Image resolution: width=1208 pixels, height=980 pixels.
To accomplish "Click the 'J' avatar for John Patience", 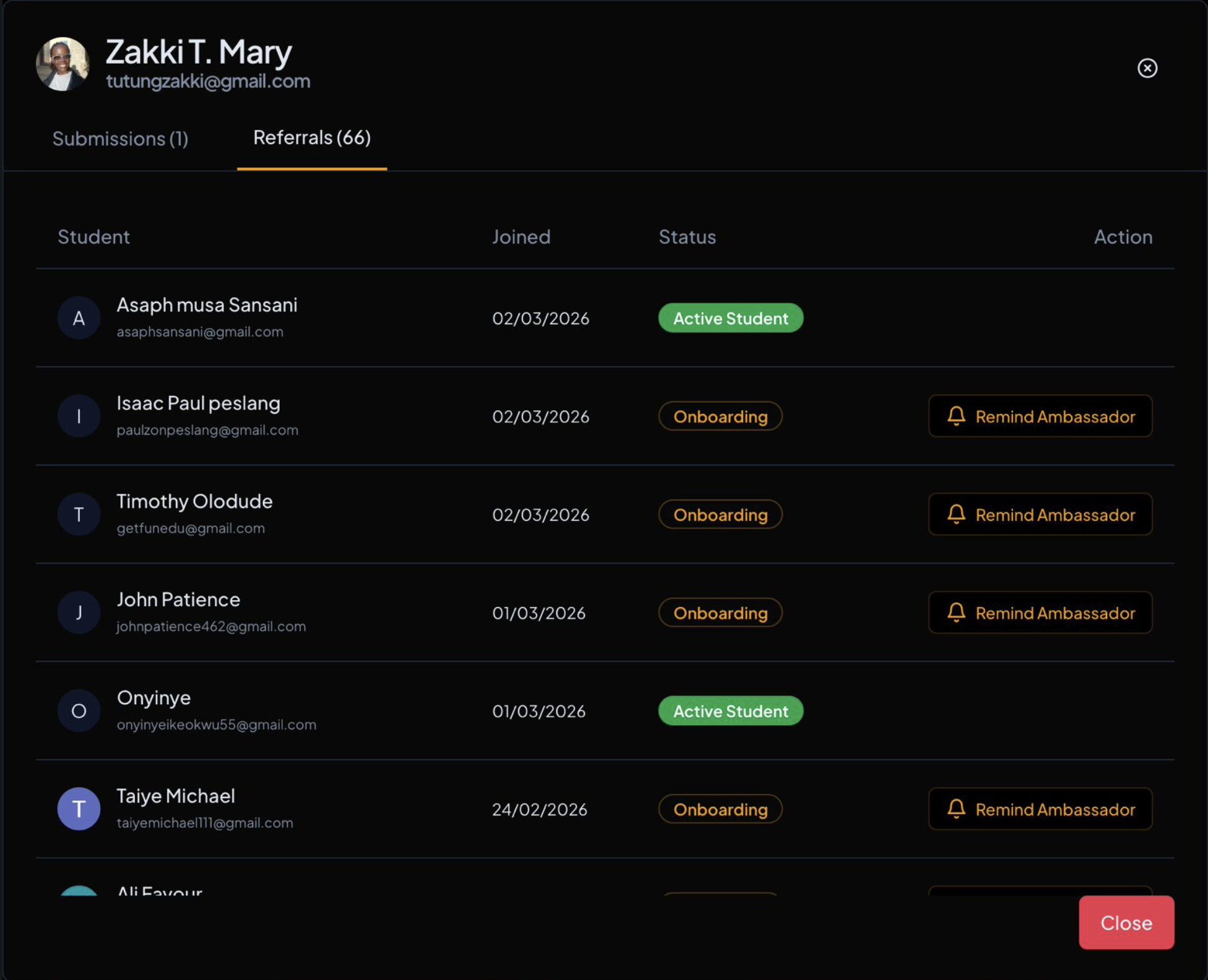I will (x=79, y=612).
